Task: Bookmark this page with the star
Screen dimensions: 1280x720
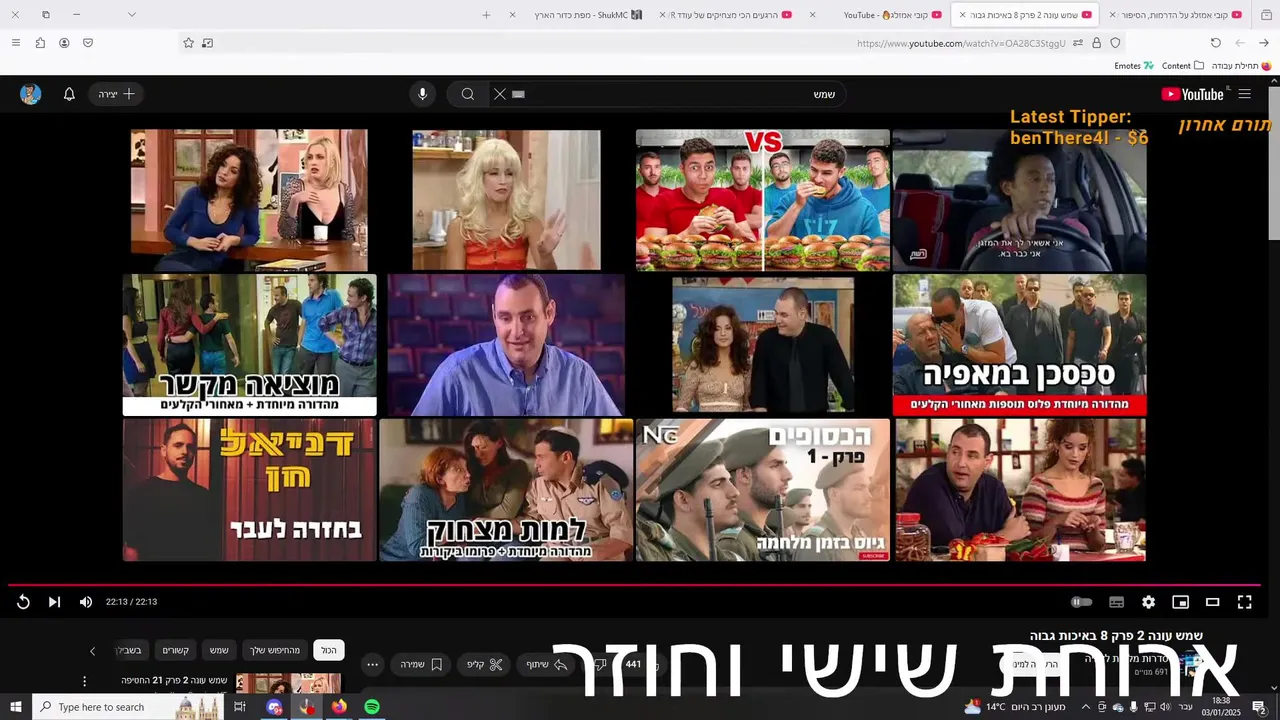Action: point(188,43)
